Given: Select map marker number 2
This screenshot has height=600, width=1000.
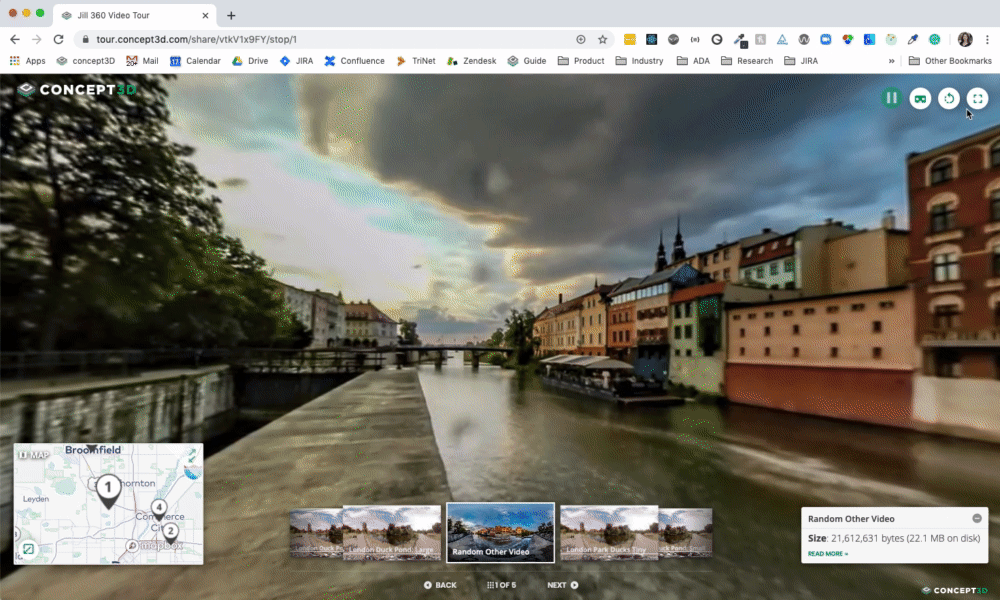Looking at the screenshot, I should [x=171, y=531].
